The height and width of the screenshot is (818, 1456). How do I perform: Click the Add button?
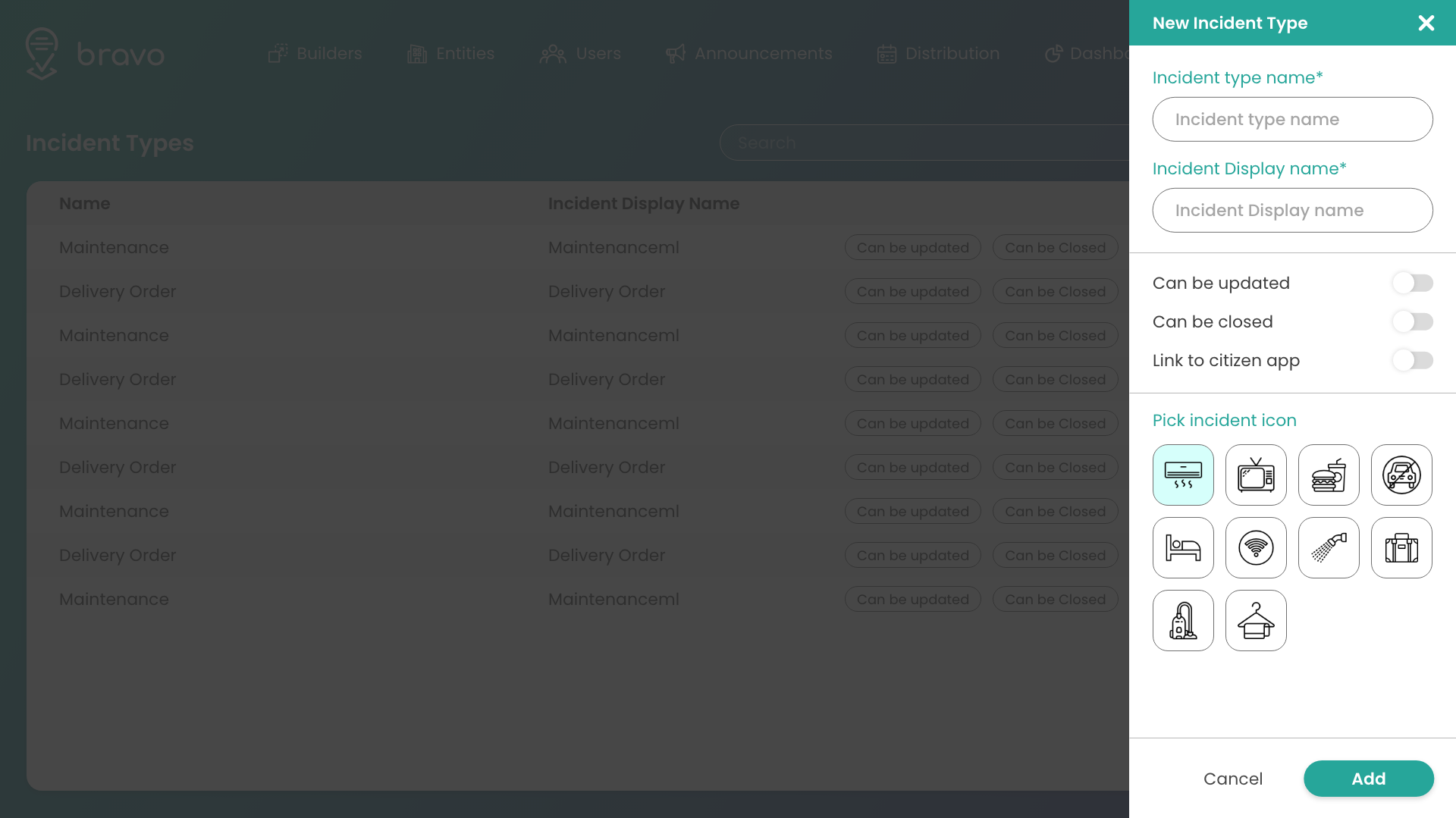pos(1368,779)
